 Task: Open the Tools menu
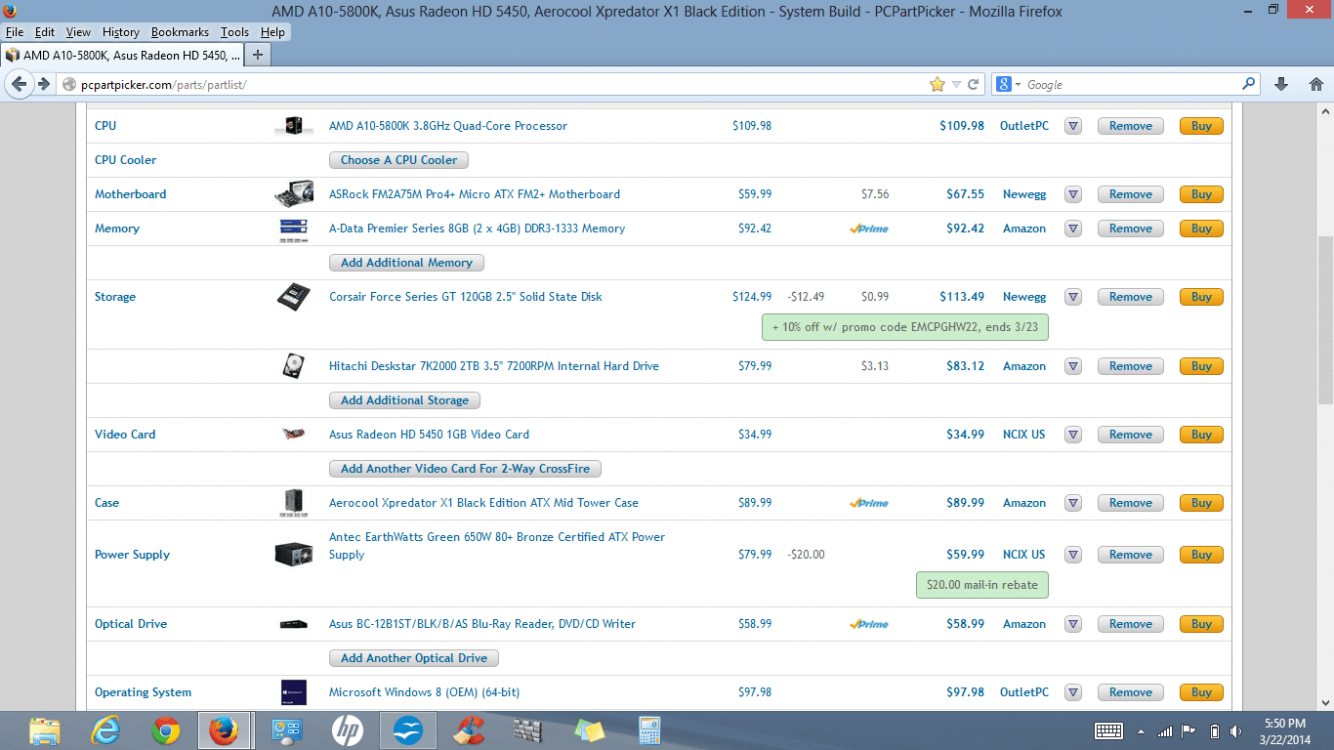pyautogui.click(x=235, y=32)
